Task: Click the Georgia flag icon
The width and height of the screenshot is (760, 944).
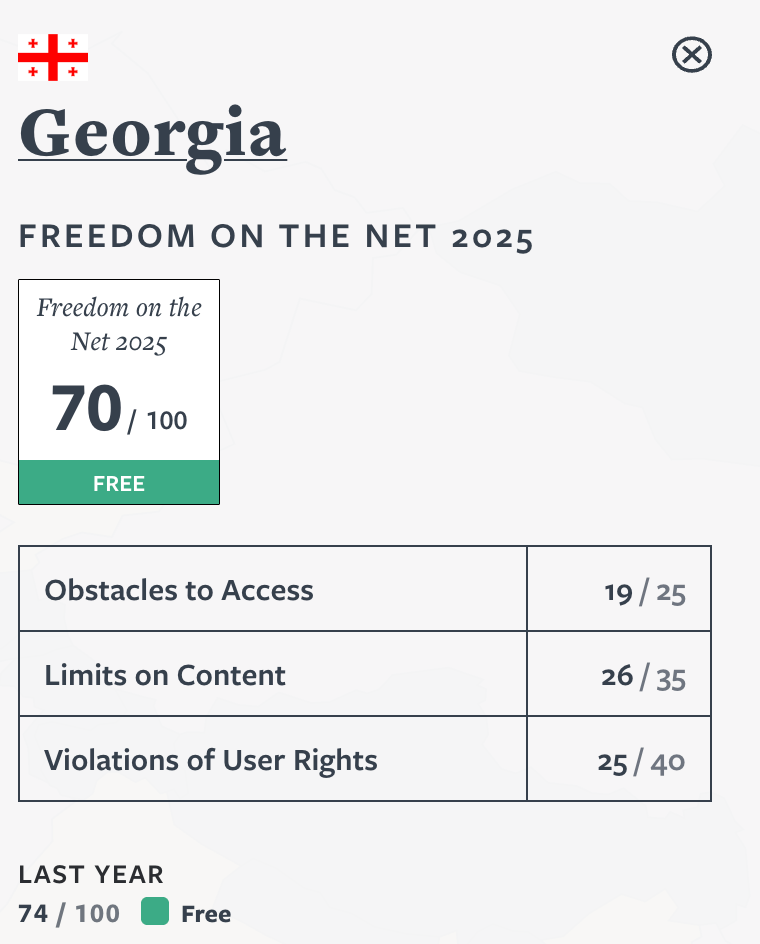Action: (x=53, y=57)
